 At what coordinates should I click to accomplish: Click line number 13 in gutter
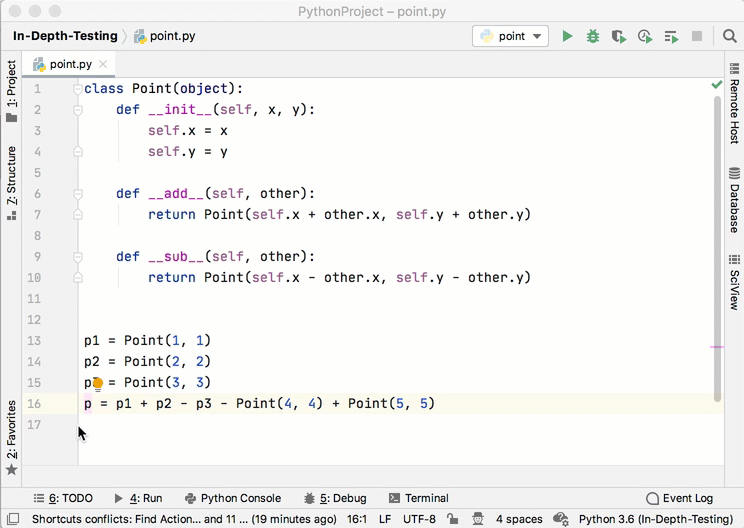[34, 341]
